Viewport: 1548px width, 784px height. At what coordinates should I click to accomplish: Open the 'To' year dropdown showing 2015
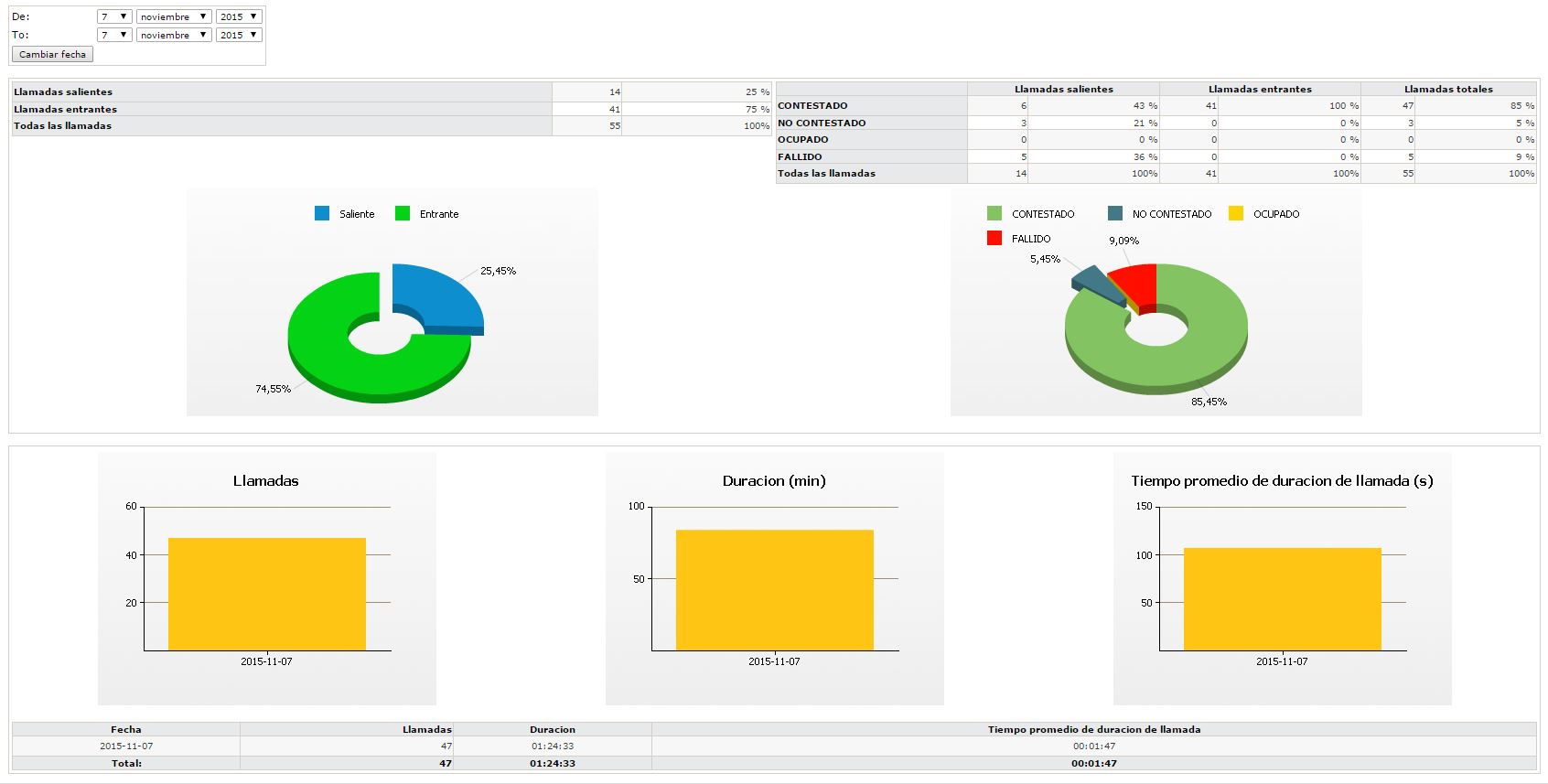coord(239,35)
